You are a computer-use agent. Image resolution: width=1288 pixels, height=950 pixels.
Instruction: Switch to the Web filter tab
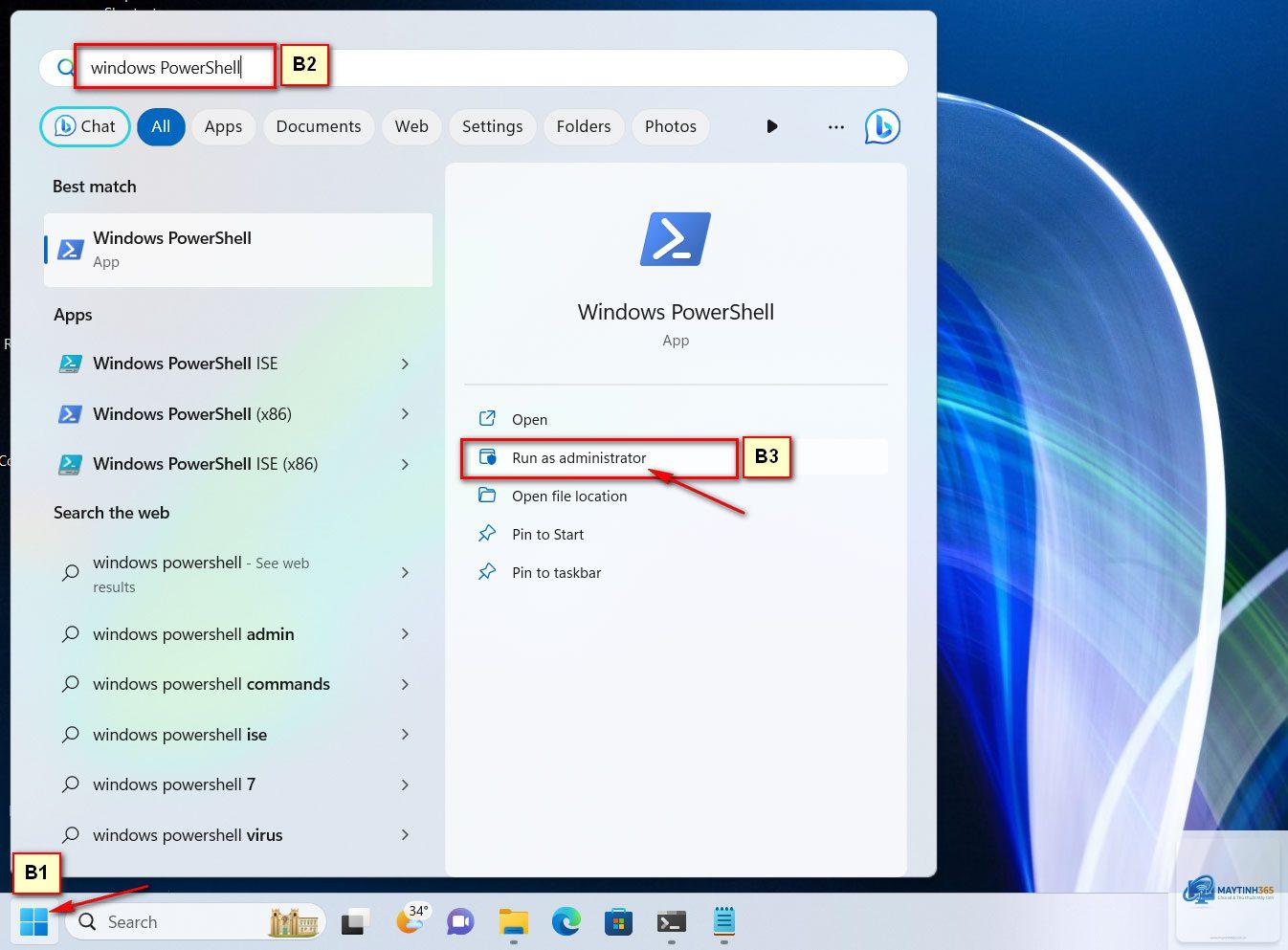(411, 126)
